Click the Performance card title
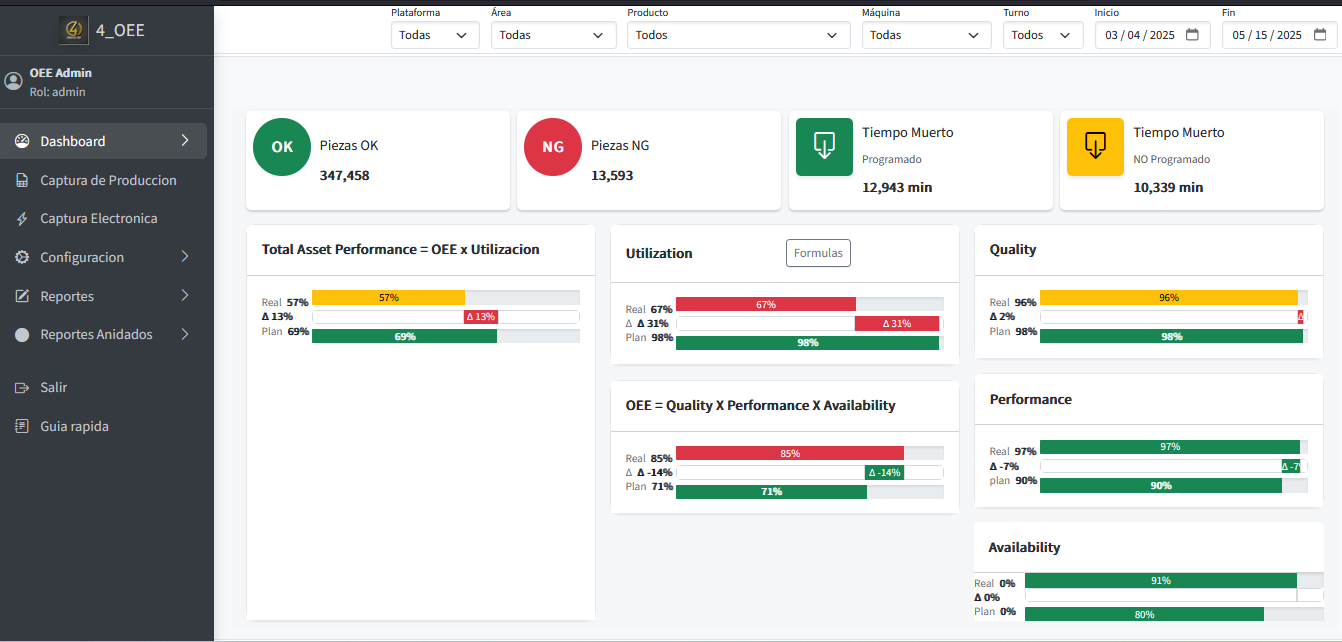 [1031, 399]
